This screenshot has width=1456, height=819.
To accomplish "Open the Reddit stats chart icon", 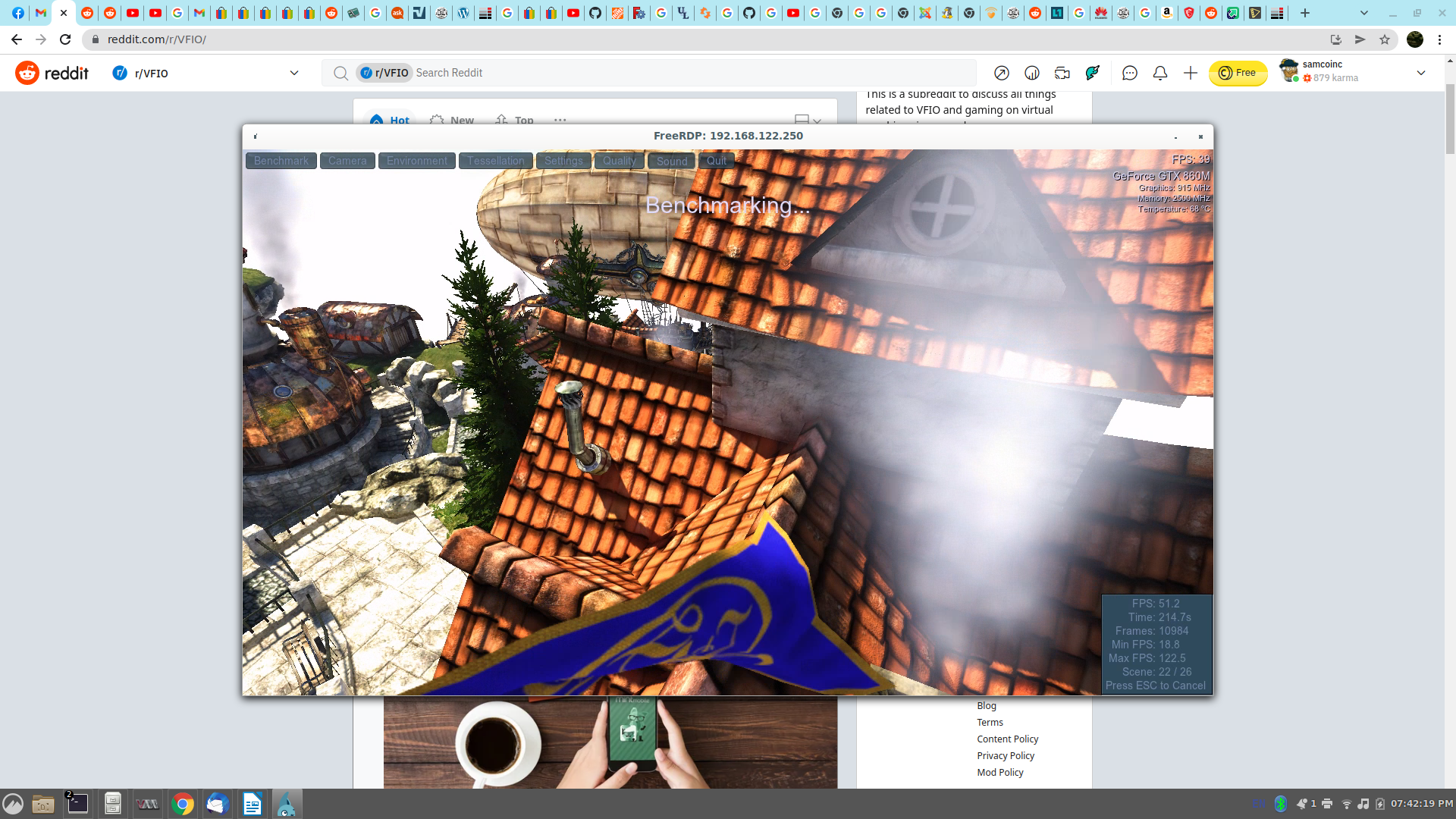I will 1032,73.
